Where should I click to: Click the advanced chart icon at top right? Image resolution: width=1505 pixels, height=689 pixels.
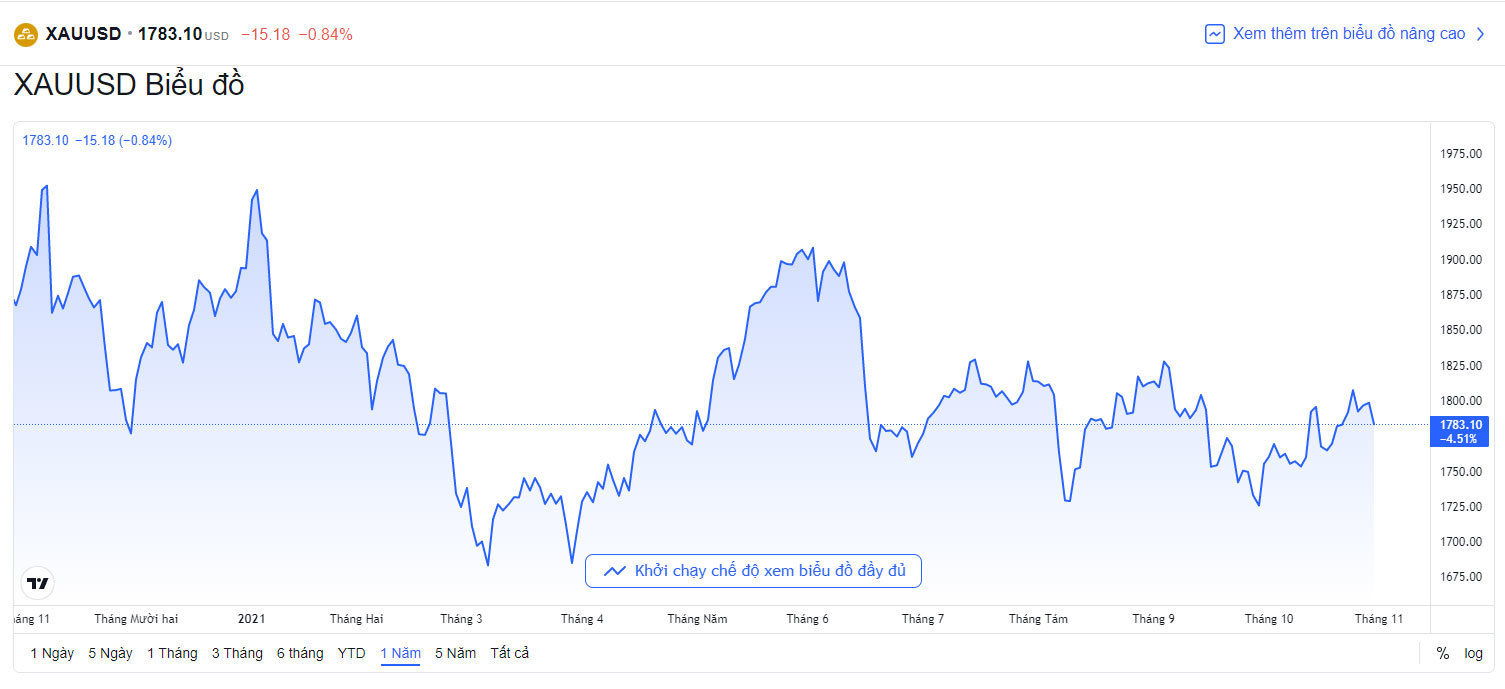click(x=1215, y=34)
